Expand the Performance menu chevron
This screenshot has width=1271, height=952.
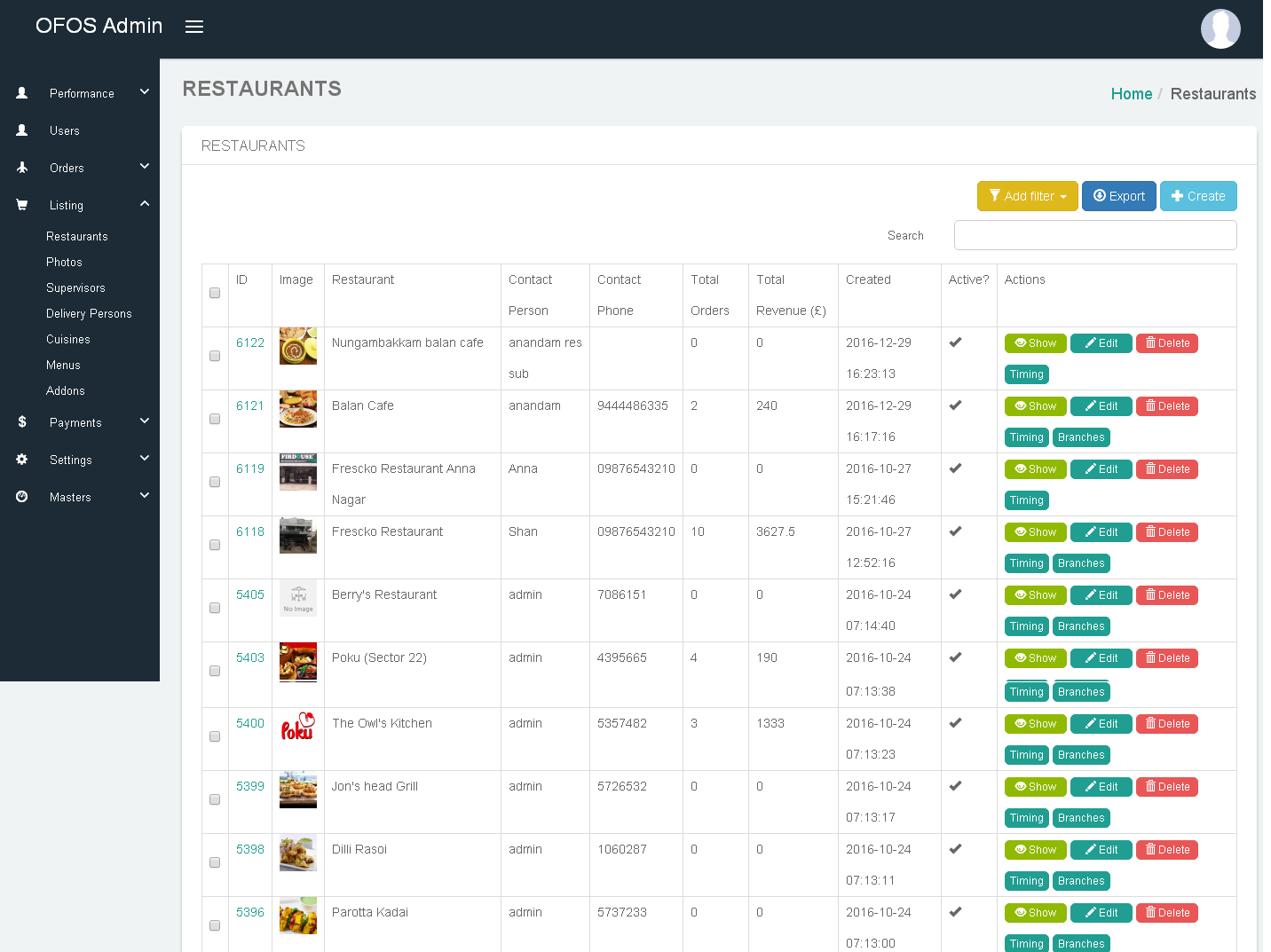pos(145,91)
